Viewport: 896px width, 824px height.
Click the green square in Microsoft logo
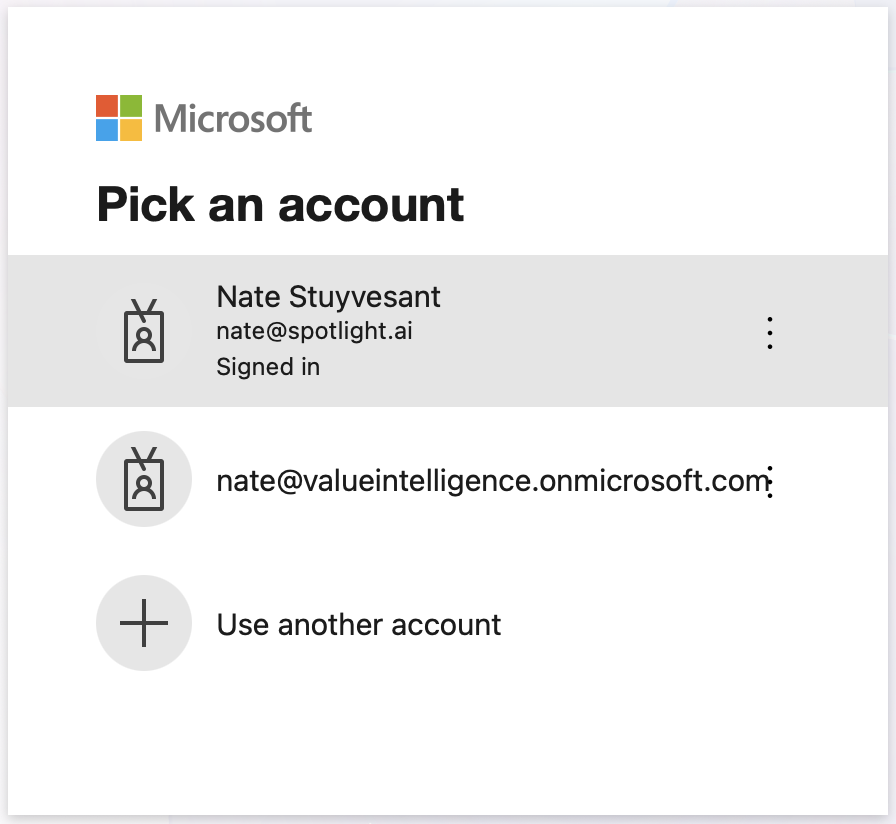131,106
